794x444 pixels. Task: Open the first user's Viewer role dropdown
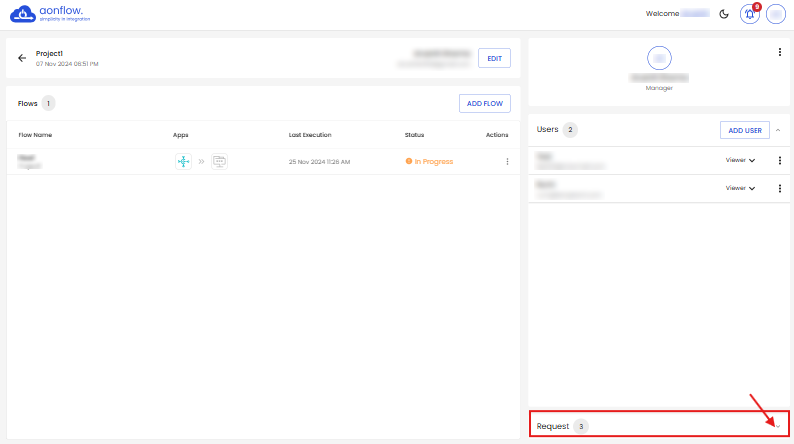pos(740,160)
